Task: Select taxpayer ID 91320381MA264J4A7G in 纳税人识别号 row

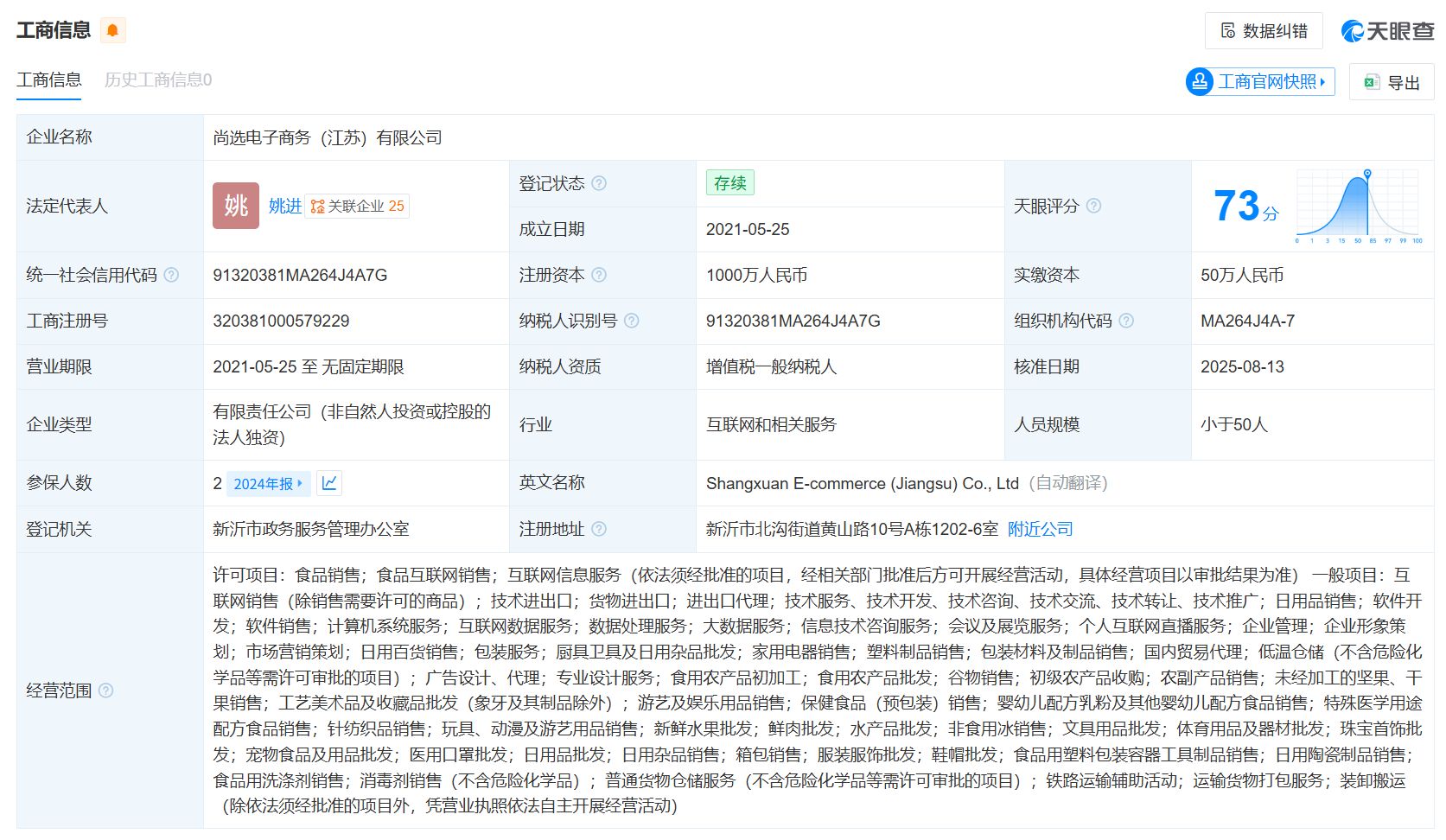Action: 793,321
